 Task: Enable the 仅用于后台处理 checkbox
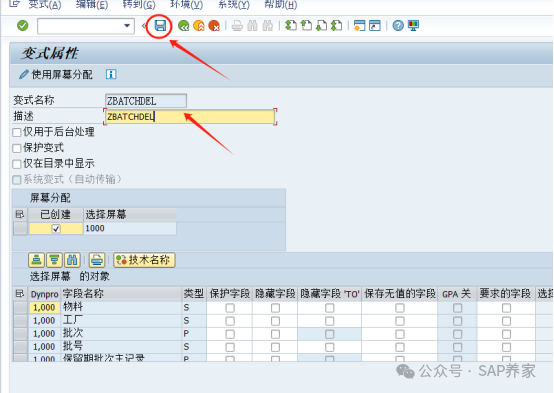coord(17,133)
